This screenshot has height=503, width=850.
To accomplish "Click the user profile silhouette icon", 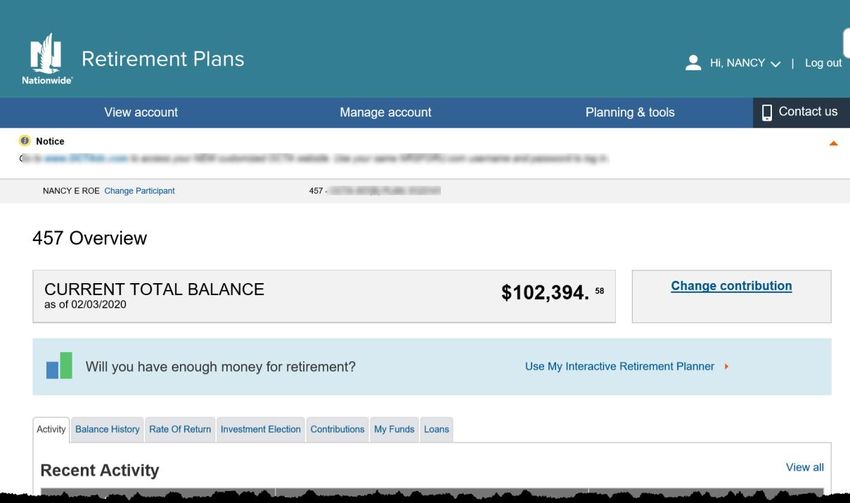I will tap(693, 63).
